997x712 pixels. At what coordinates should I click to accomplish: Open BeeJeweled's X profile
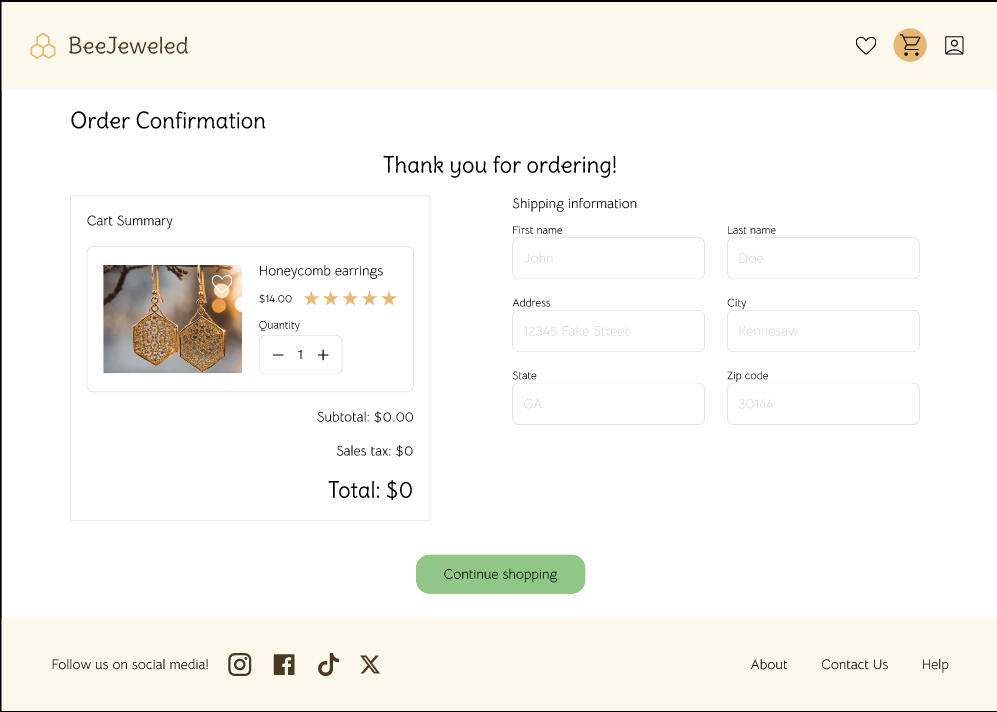click(x=370, y=664)
